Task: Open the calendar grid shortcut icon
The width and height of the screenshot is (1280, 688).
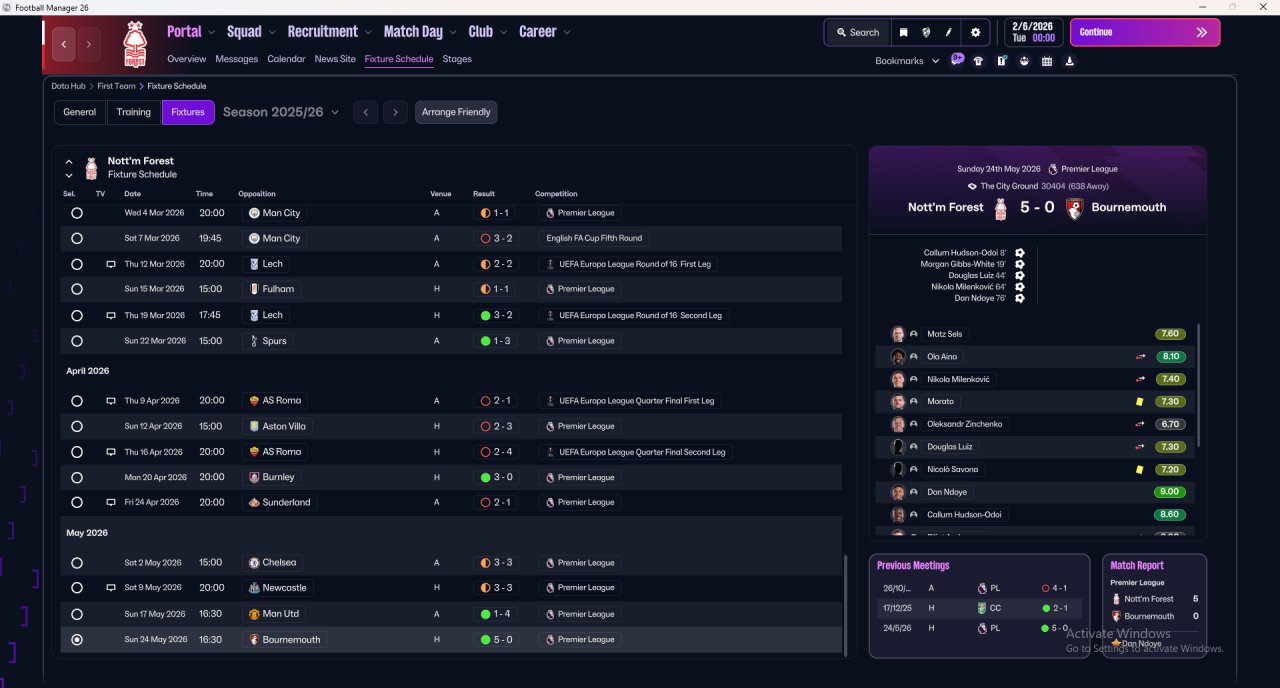Action: [x=1047, y=61]
